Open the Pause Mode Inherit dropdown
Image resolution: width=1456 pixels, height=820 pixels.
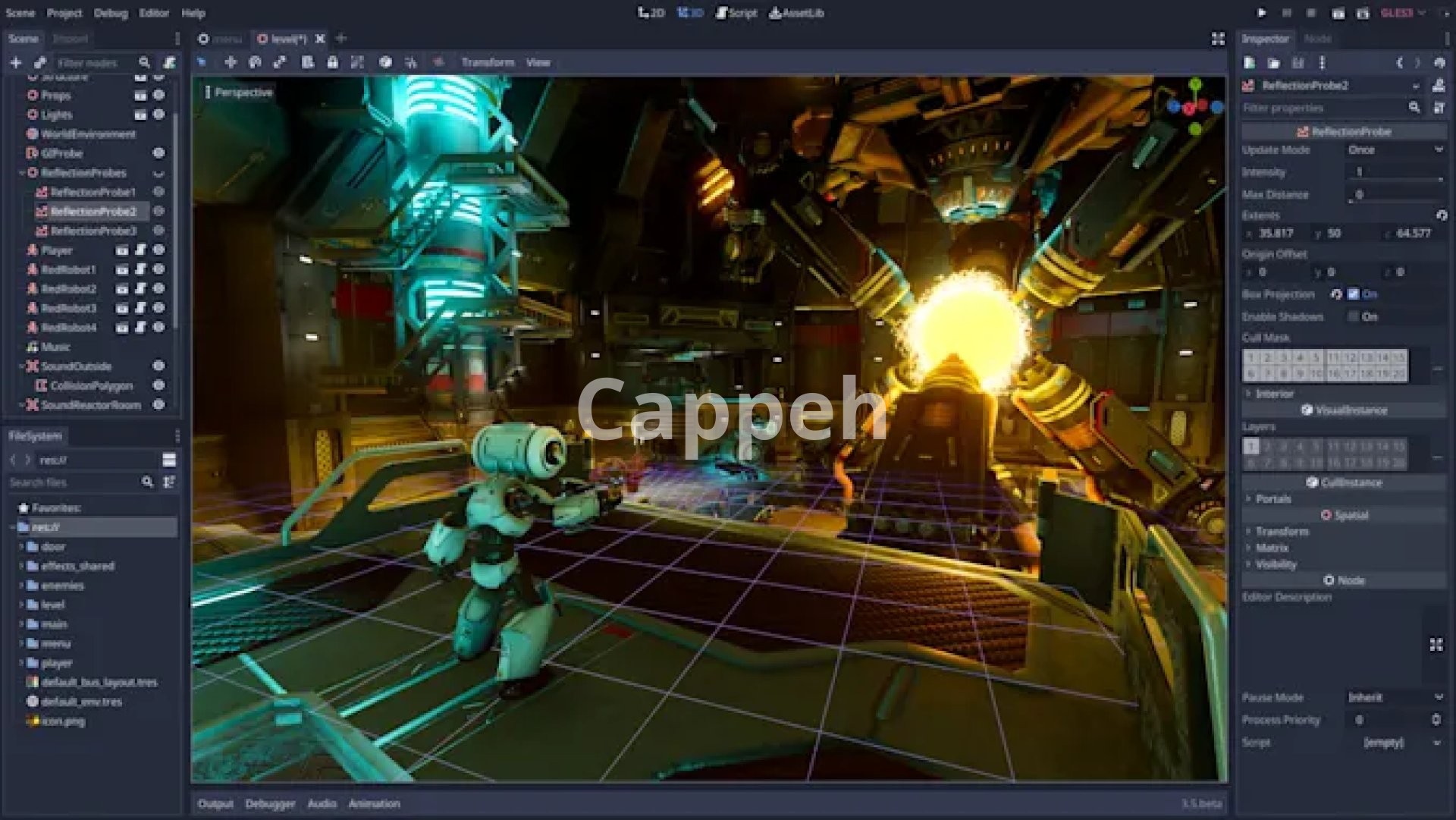pyautogui.click(x=1395, y=697)
